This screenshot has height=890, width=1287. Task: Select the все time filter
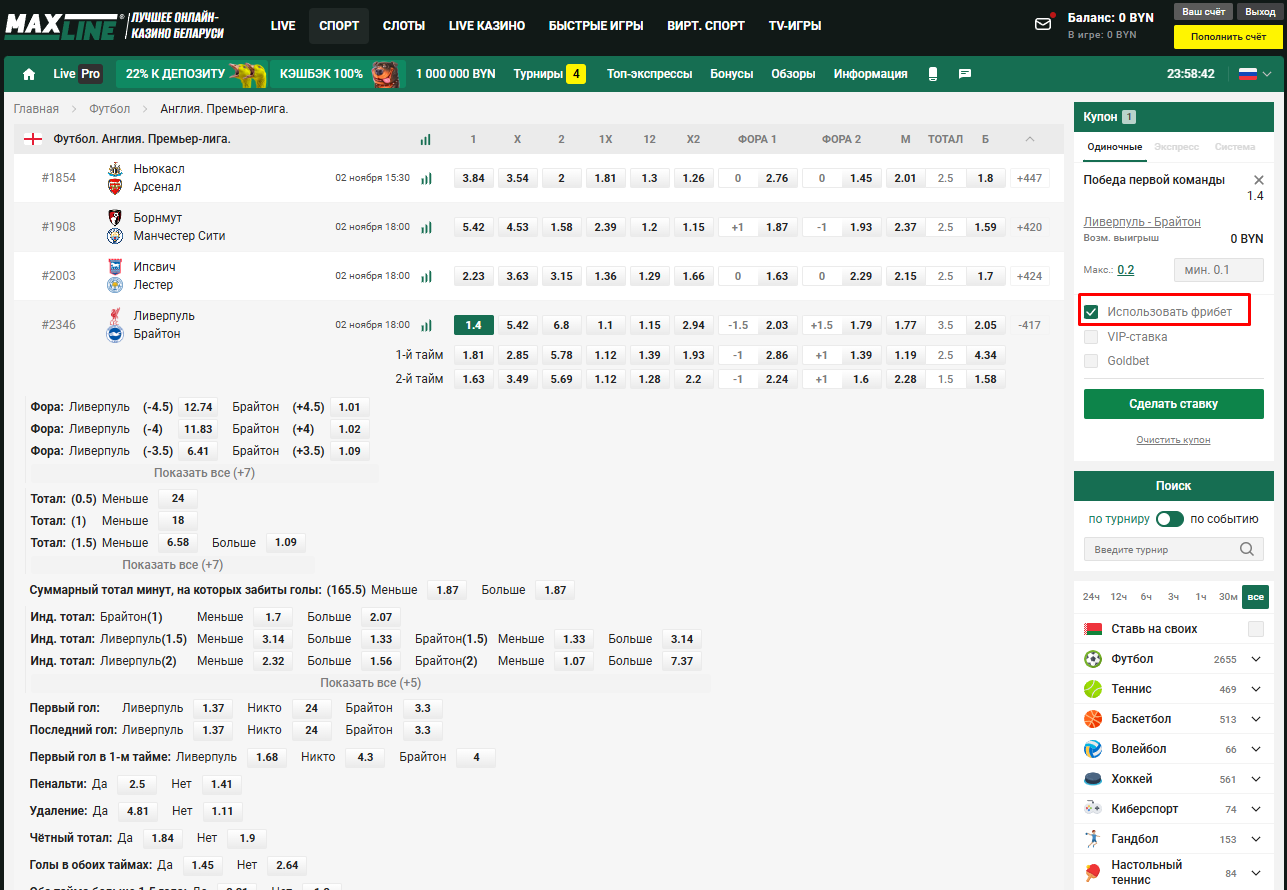point(1255,597)
